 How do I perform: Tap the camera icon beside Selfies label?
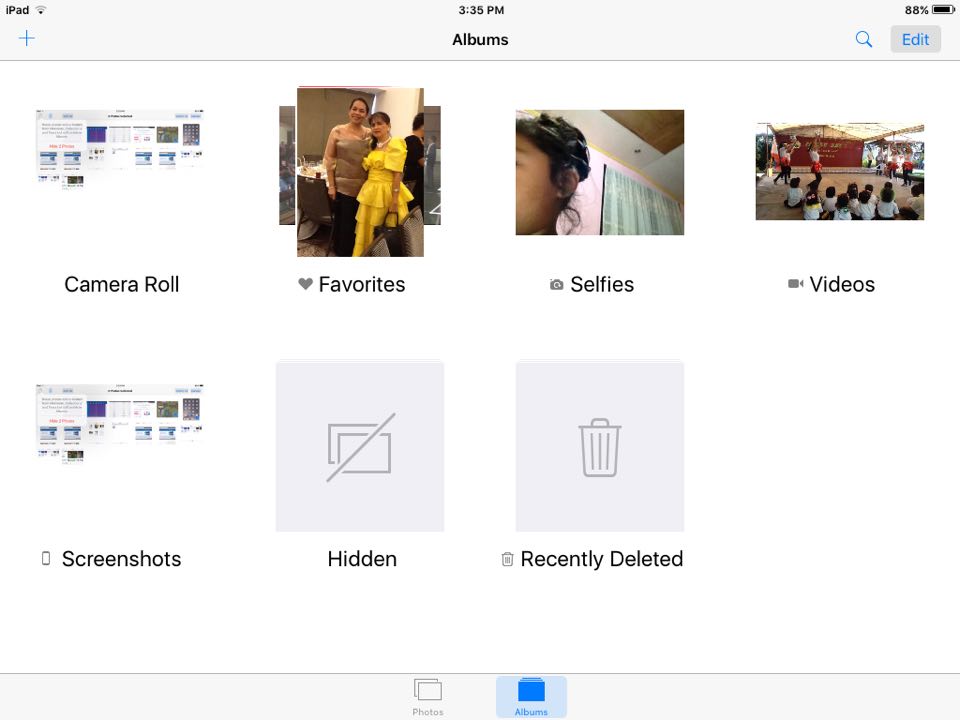556,284
